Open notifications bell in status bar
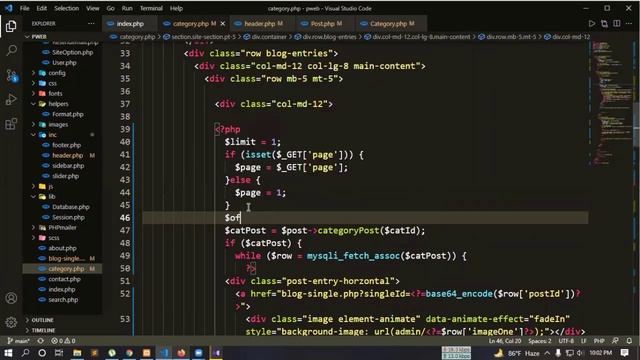 [629, 341]
